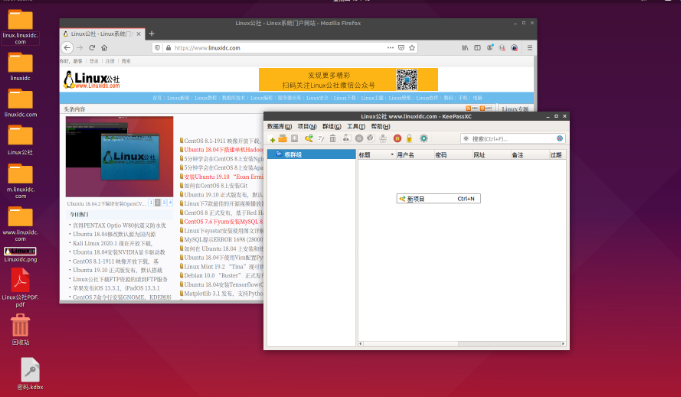Click the red round icon in KeePassXC toolbar
The width and height of the screenshot is (681, 397).
(397, 138)
